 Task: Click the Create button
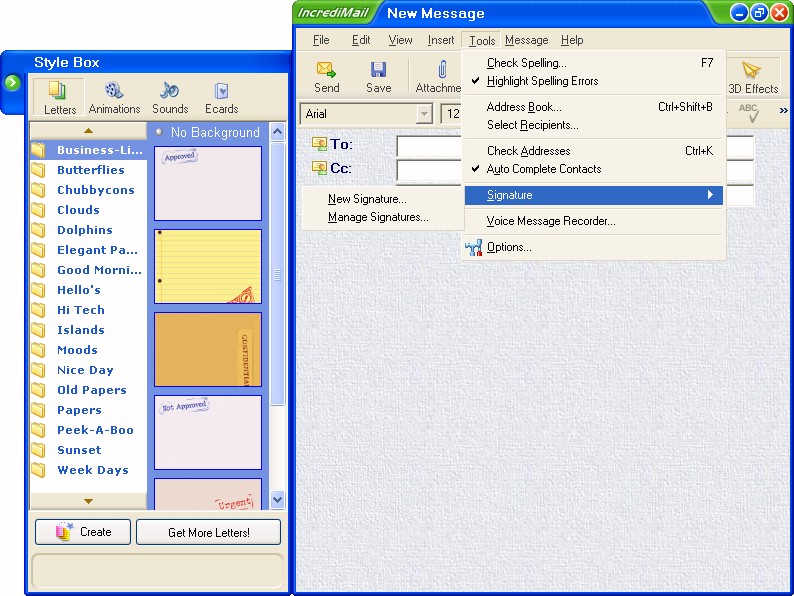click(x=82, y=532)
